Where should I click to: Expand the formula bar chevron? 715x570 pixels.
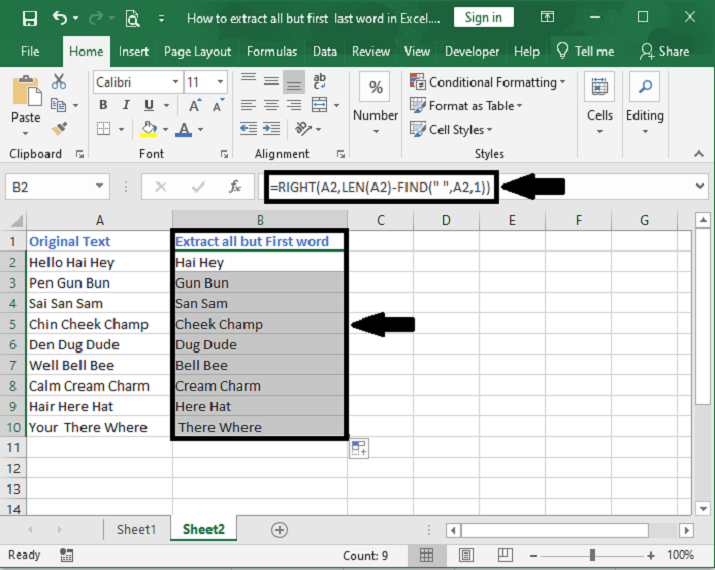(700, 186)
